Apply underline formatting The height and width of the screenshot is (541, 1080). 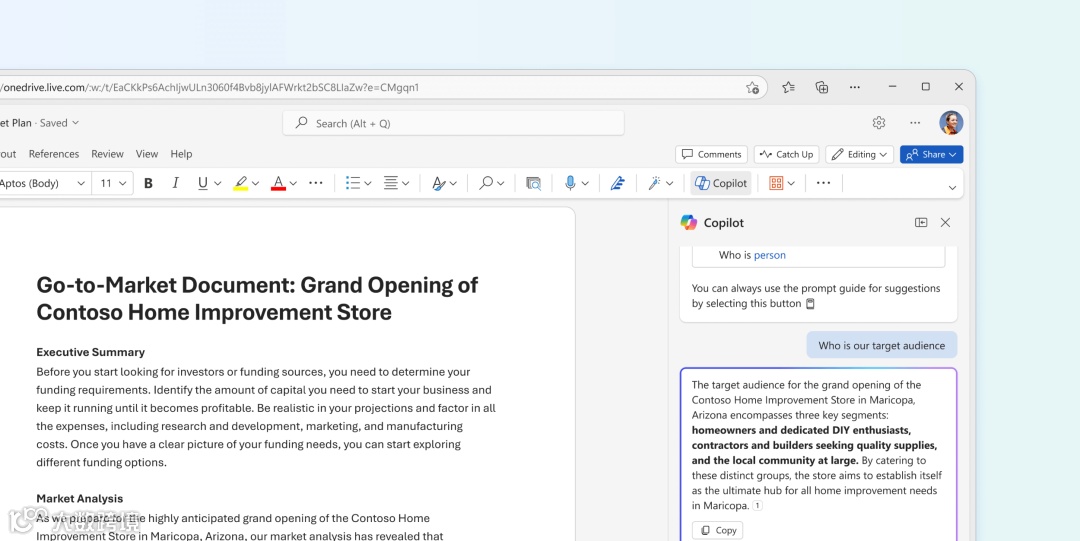coord(202,183)
